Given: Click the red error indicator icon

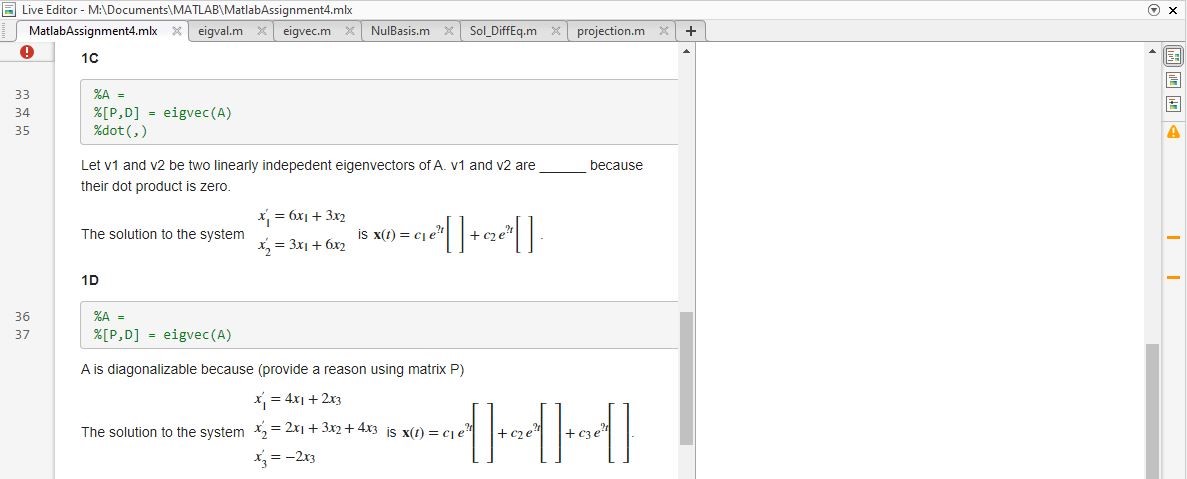Looking at the screenshot, I should (27, 52).
